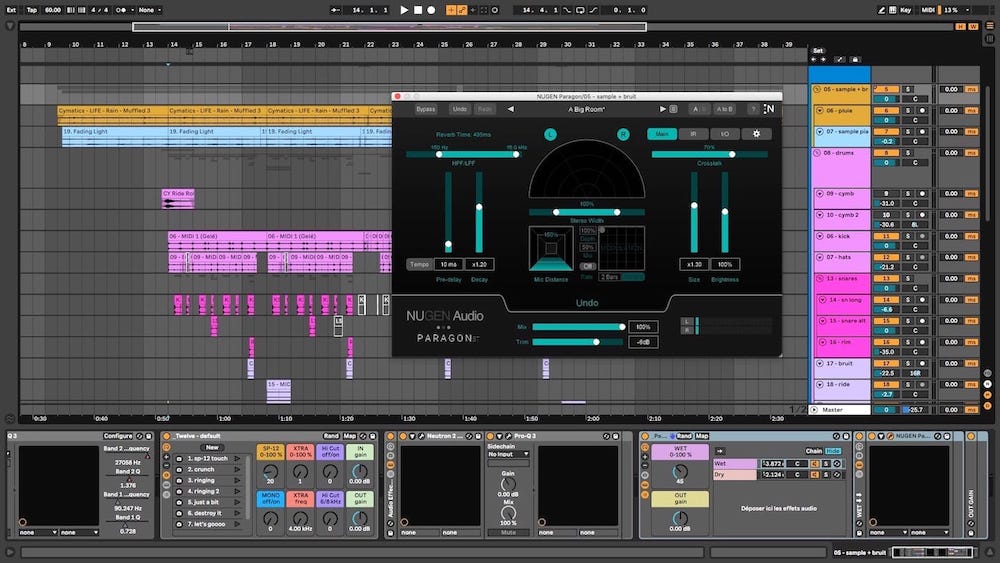
Task: Open the Sidechain No Input dropdown
Action: pyautogui.click(x=508, y=454)
